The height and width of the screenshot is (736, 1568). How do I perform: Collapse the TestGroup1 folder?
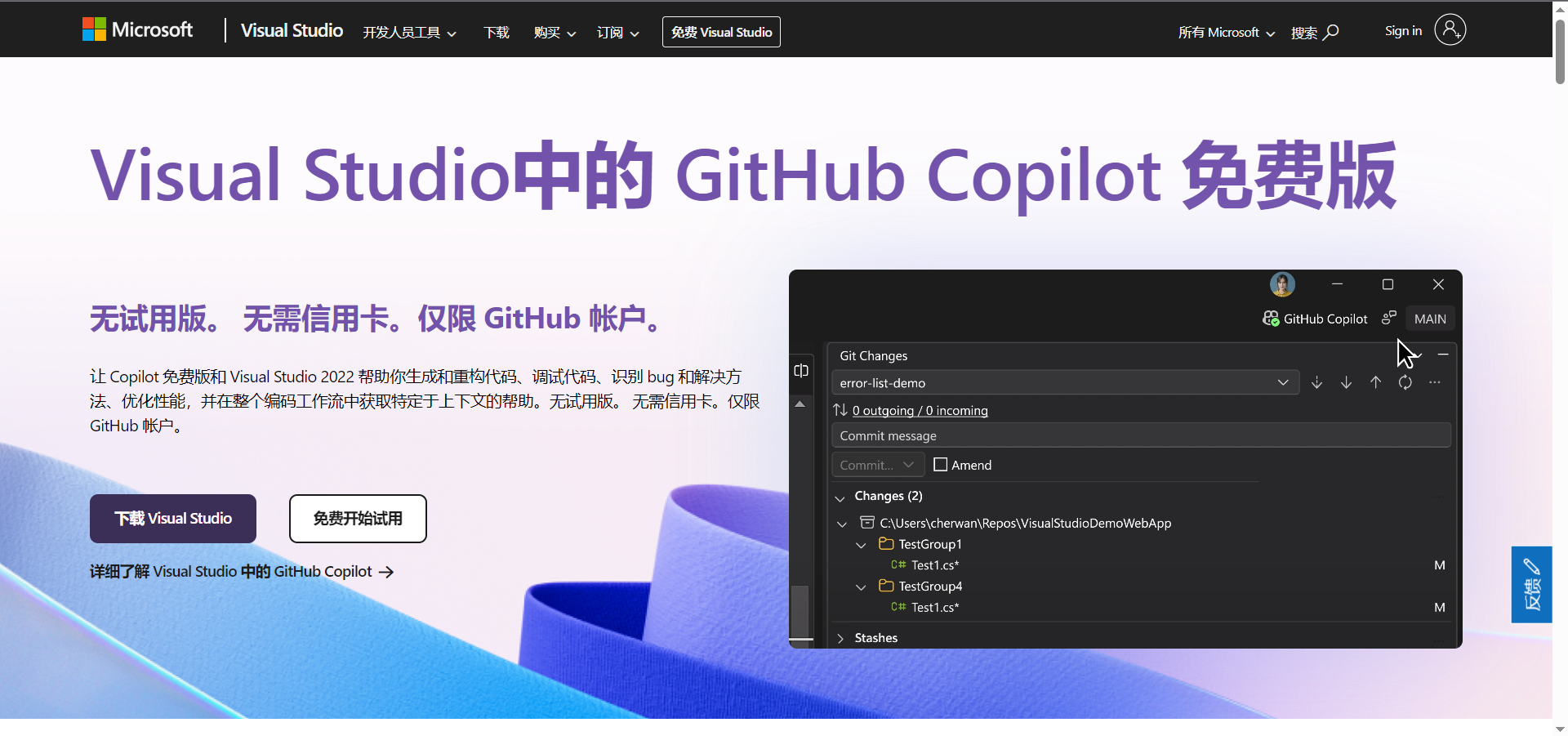(861, 545)
